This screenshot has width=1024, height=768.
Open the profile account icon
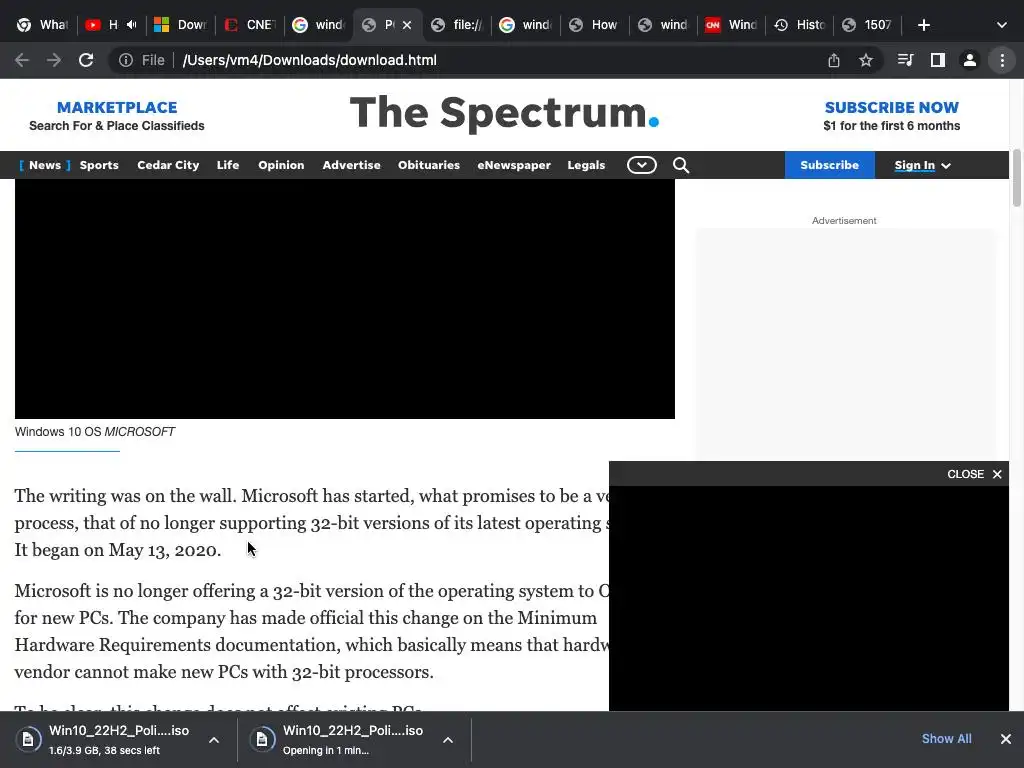click(x=970, y=60)
